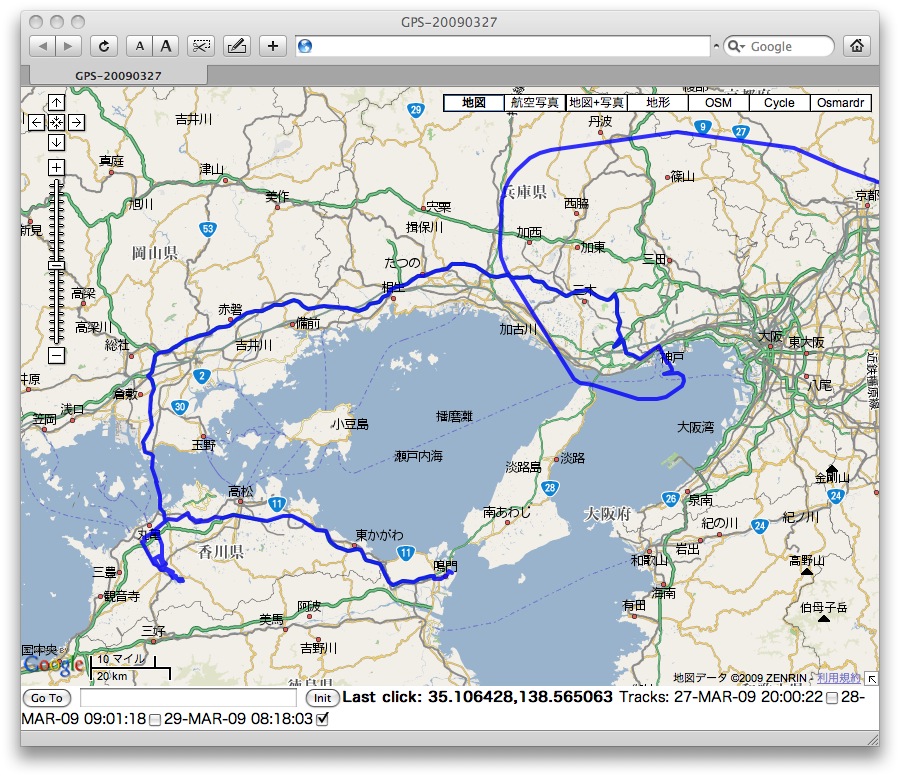The width and height of the screenshot is (900, 777).
Task: Pan the map right with right arrow
Action: coord(76,122)
